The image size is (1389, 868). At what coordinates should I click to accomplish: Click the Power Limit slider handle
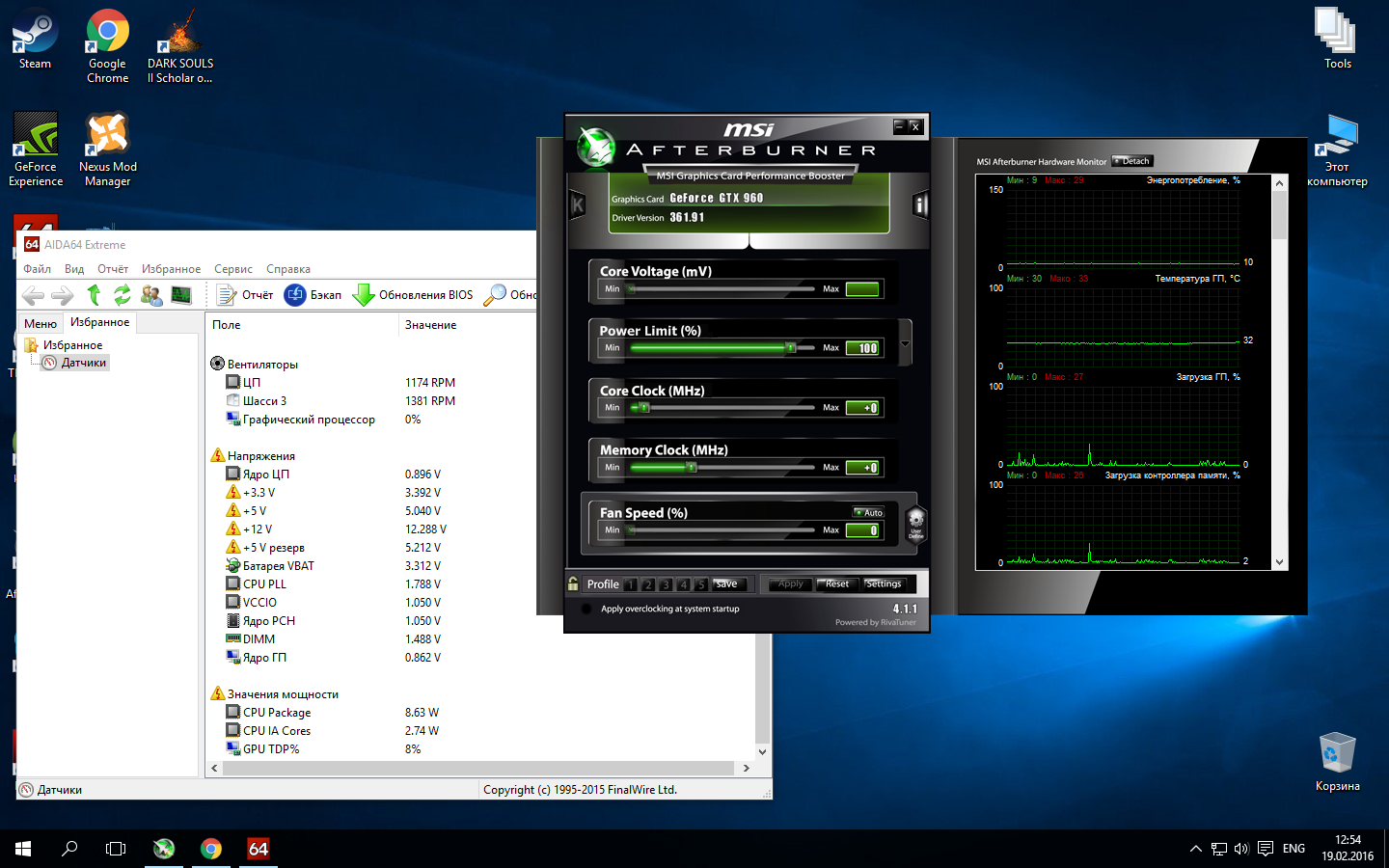(791, 347)
